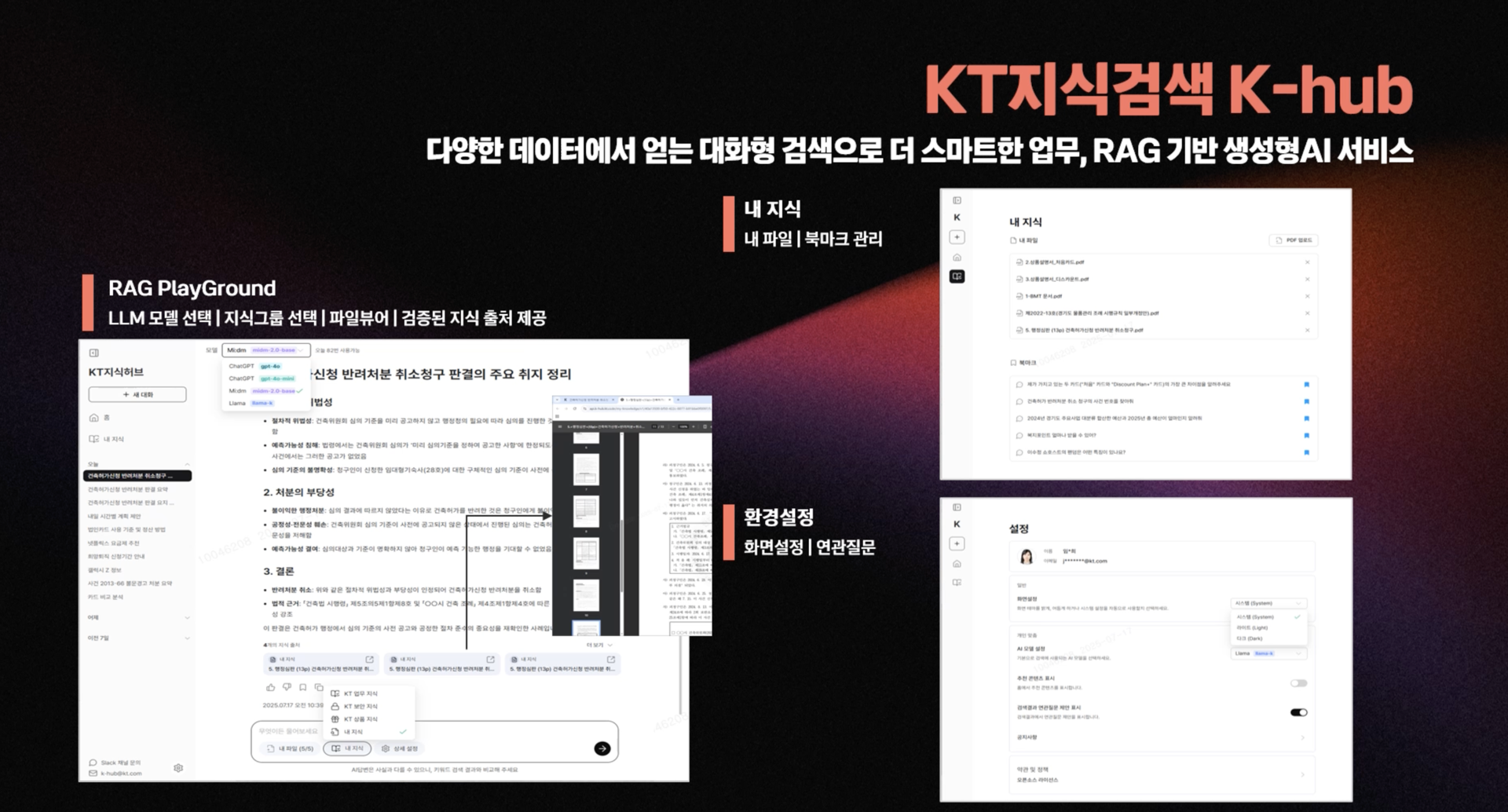
Task: Go to home icon in 내 지식 window
Action: pos(957,257)
